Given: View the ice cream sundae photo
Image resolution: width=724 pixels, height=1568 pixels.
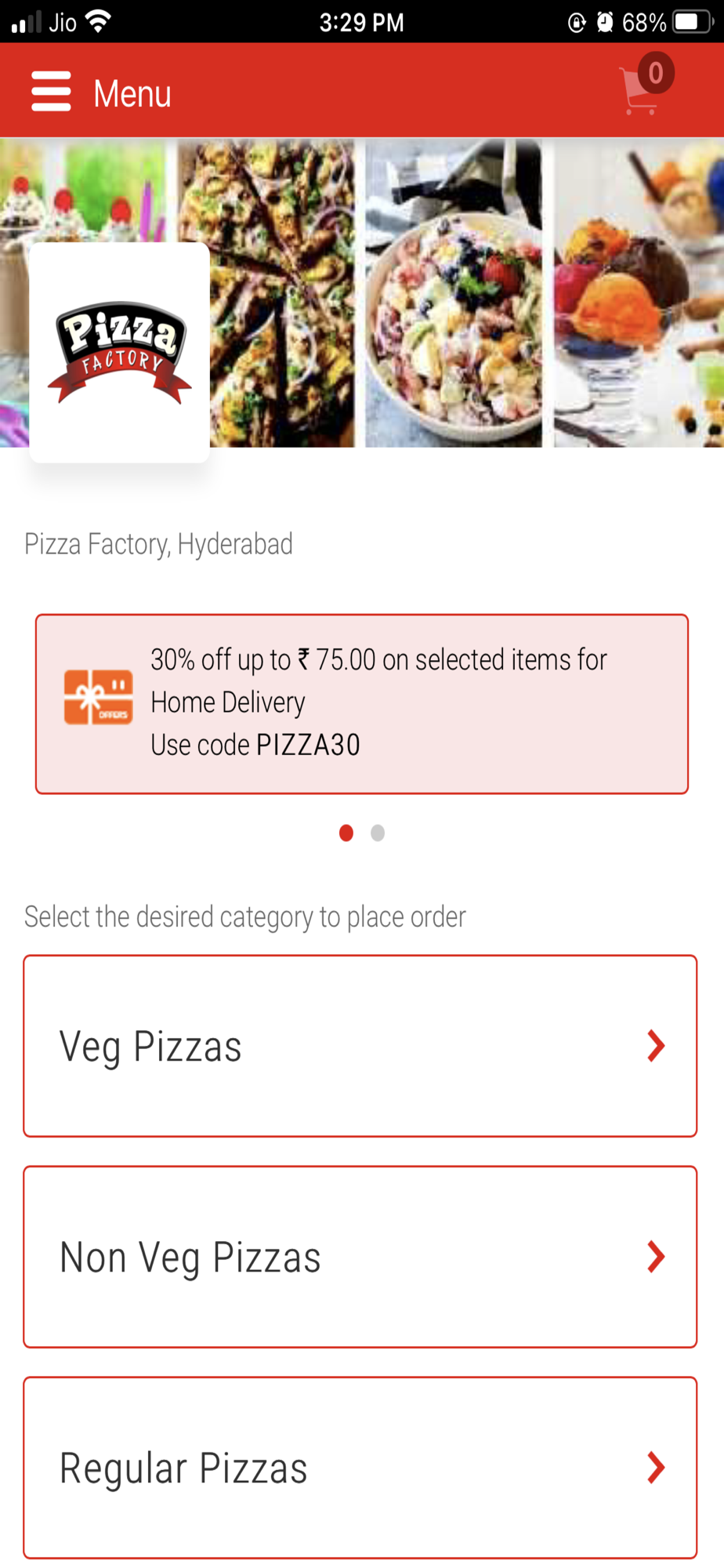Looking at the screenshot, I should [639, 292].
